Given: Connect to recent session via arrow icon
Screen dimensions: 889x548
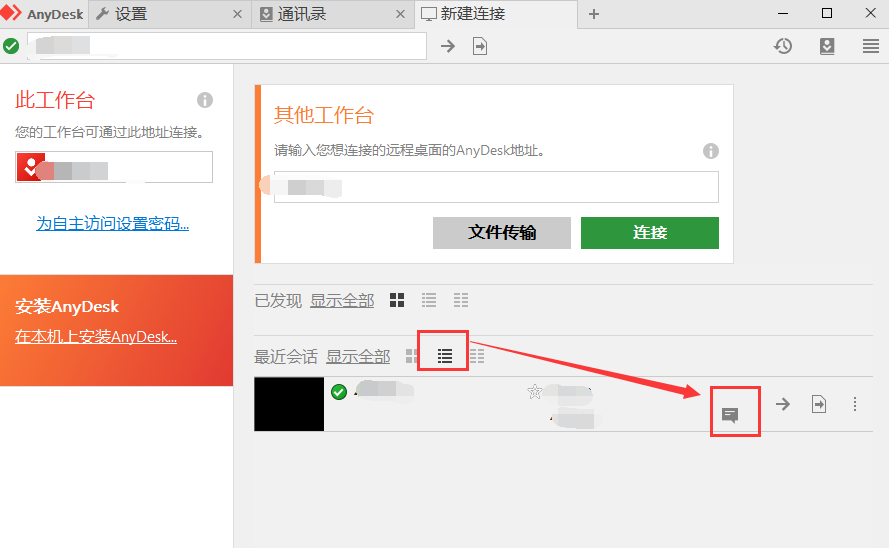Looking at the screenshot, I should (x=783, y=404).
